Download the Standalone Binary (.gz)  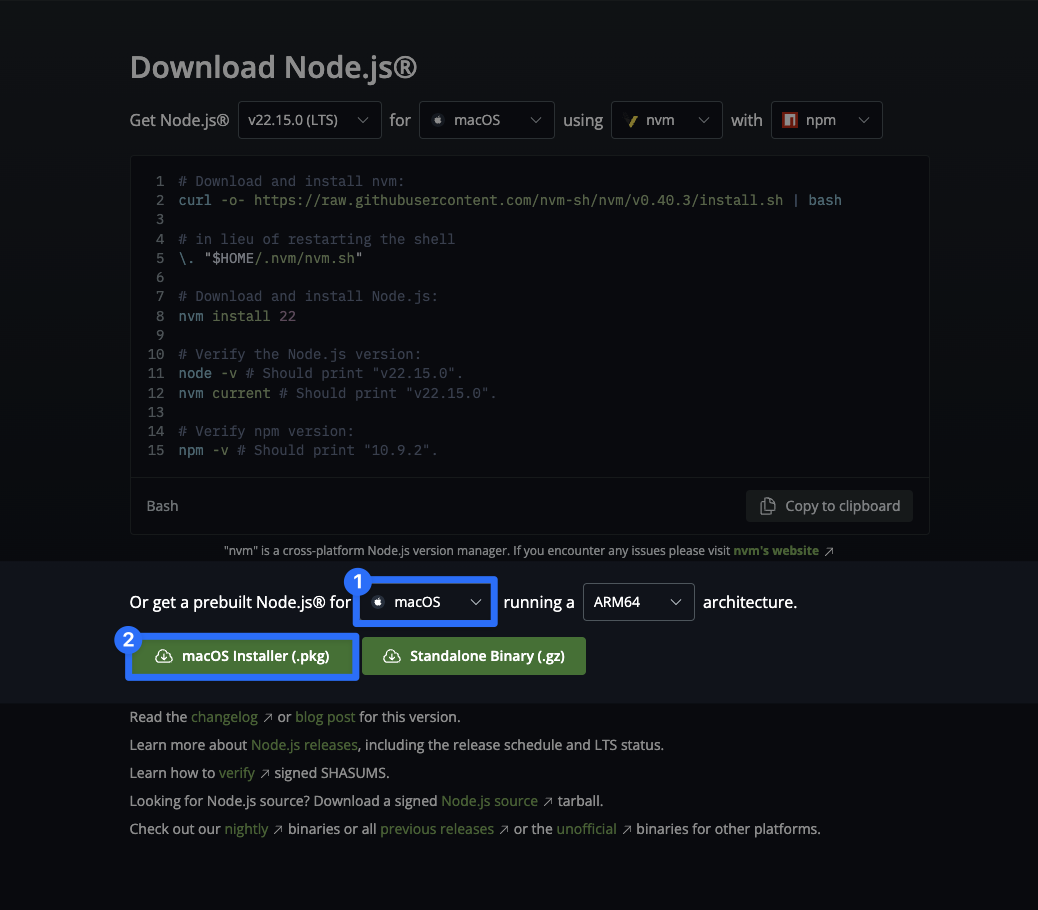pos(474,656)
